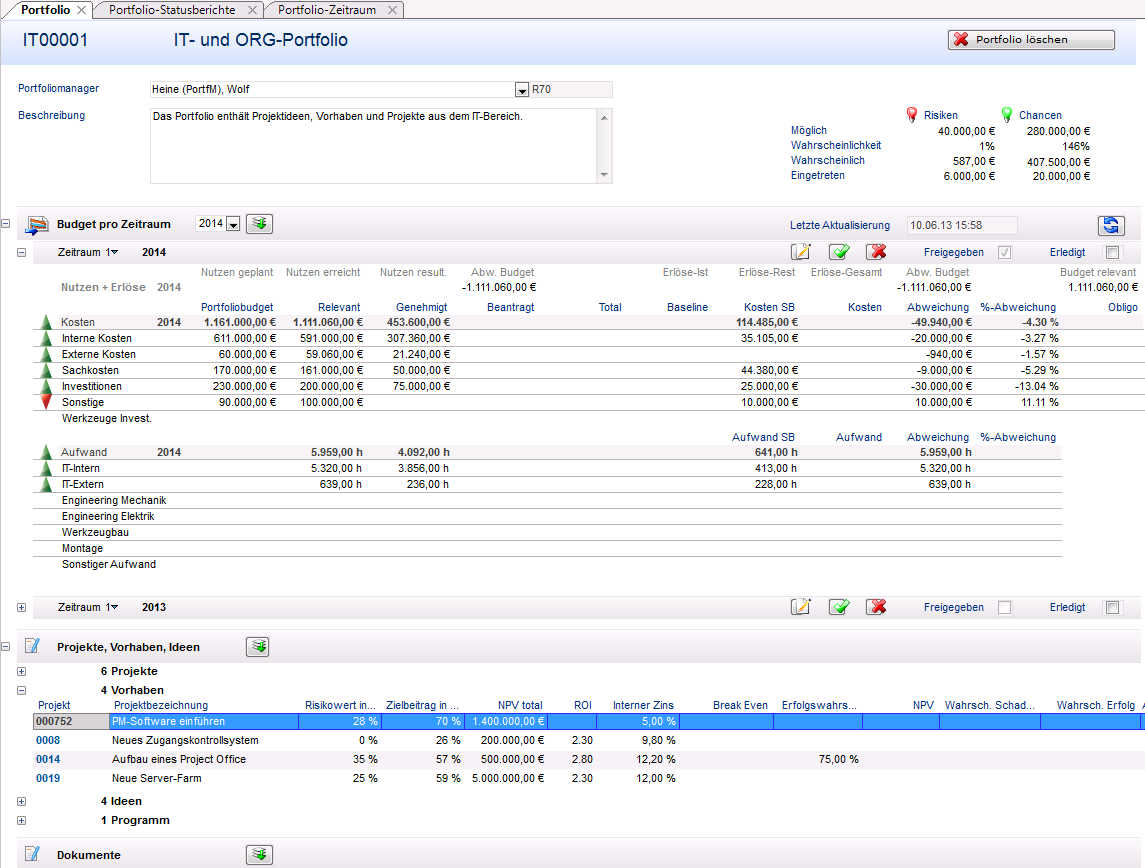The height and width of the screenshot is (868, 1145).
Task: Open the Portfolio-Zeitraum tab
Action: [x=326, y=9]
